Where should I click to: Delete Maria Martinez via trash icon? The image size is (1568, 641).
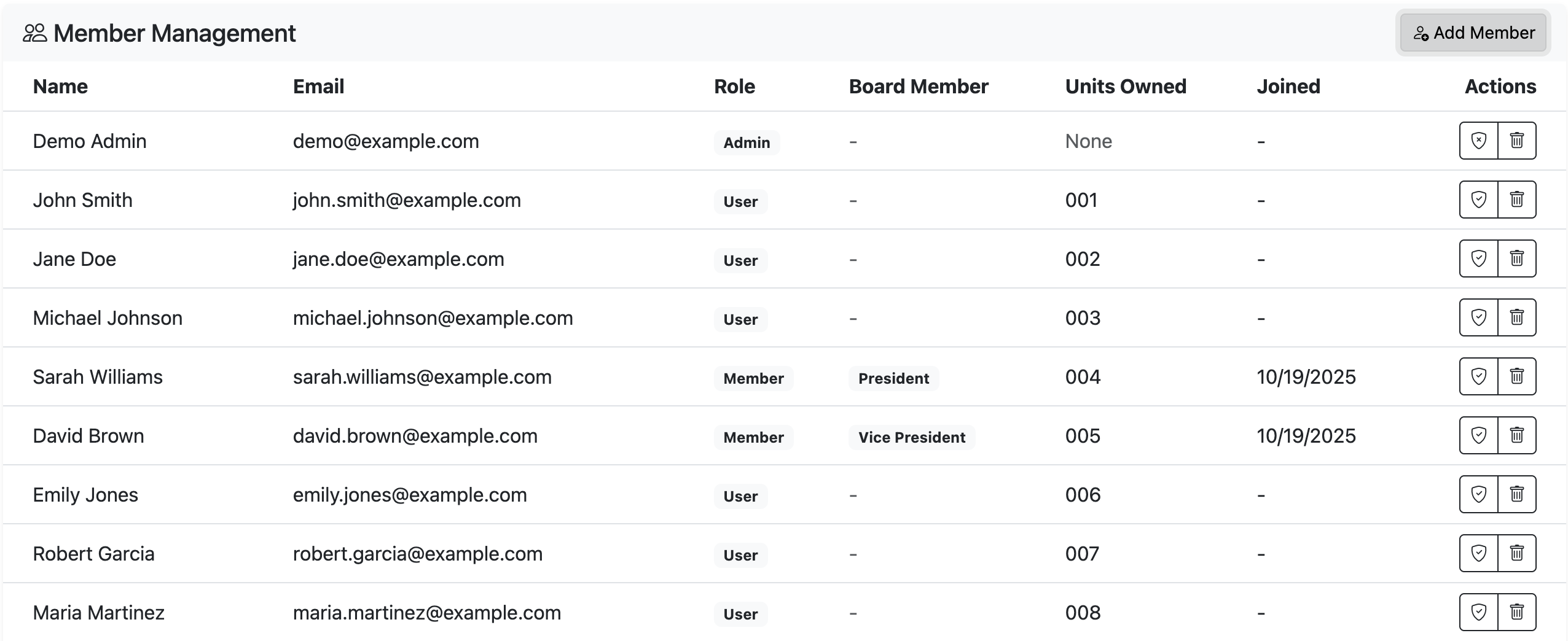pos(1516,612)
